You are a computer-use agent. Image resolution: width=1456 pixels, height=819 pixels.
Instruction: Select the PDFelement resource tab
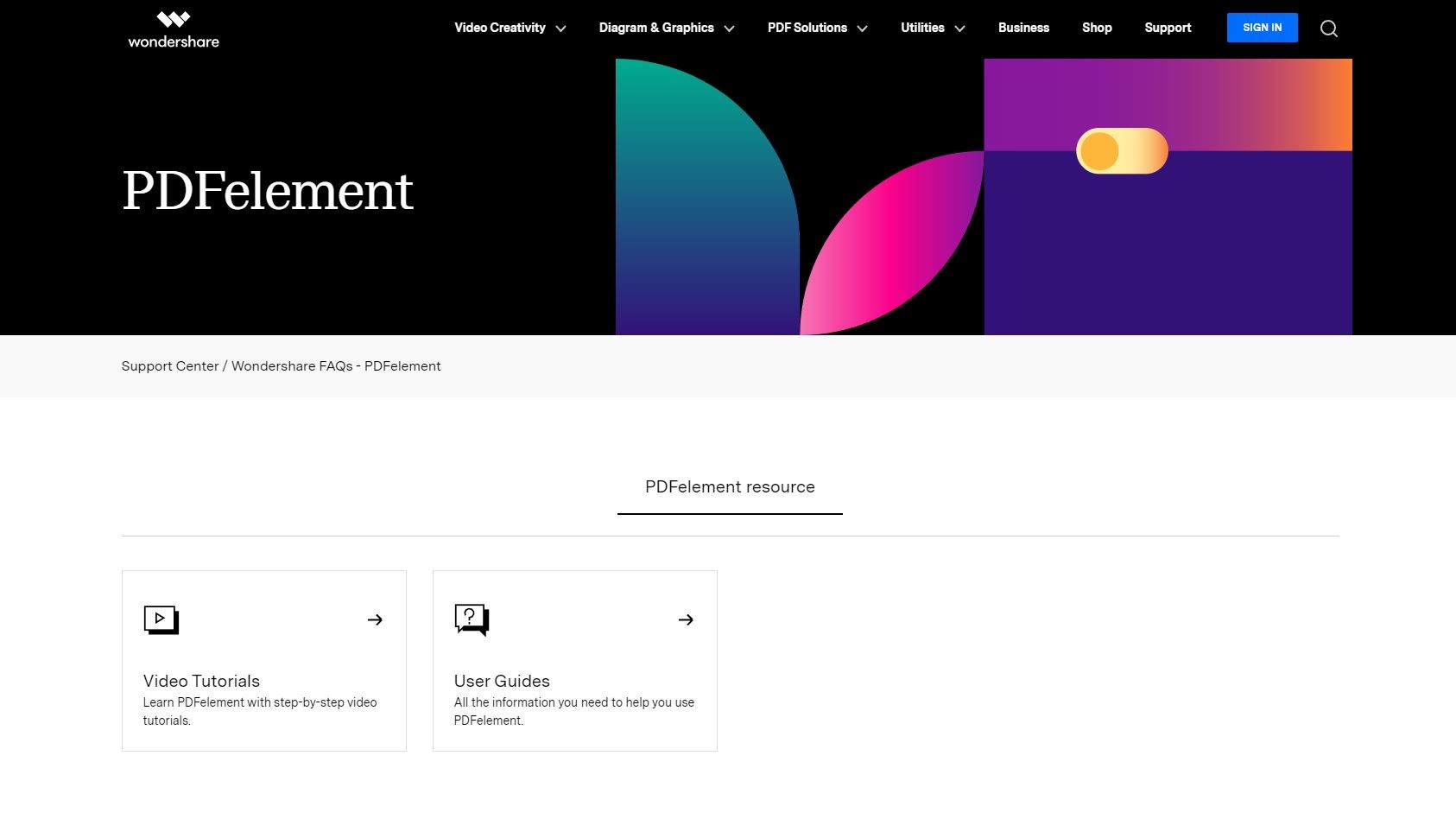[730, 487]
